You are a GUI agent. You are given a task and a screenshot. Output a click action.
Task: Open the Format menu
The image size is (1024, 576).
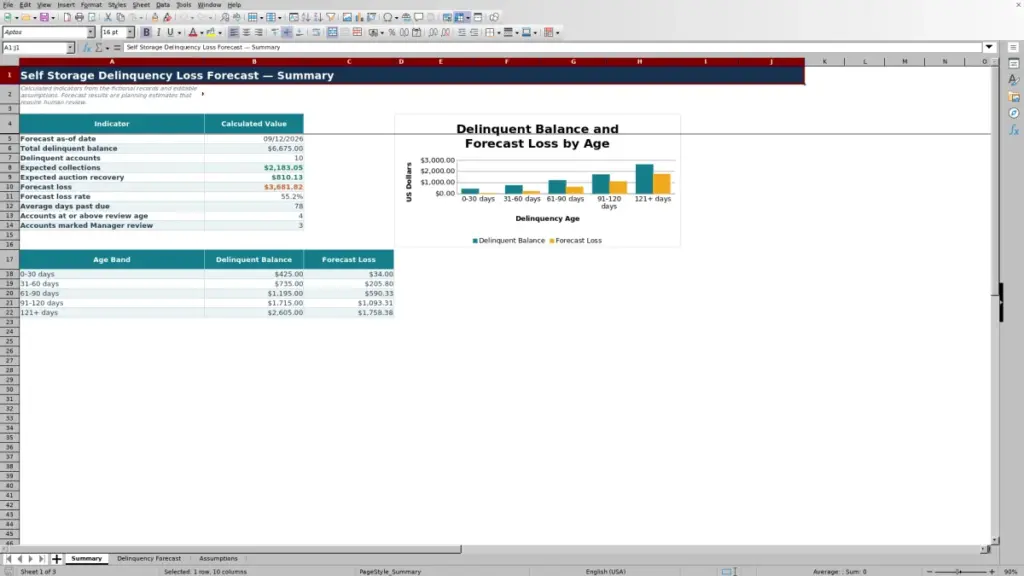coord(91,5)
